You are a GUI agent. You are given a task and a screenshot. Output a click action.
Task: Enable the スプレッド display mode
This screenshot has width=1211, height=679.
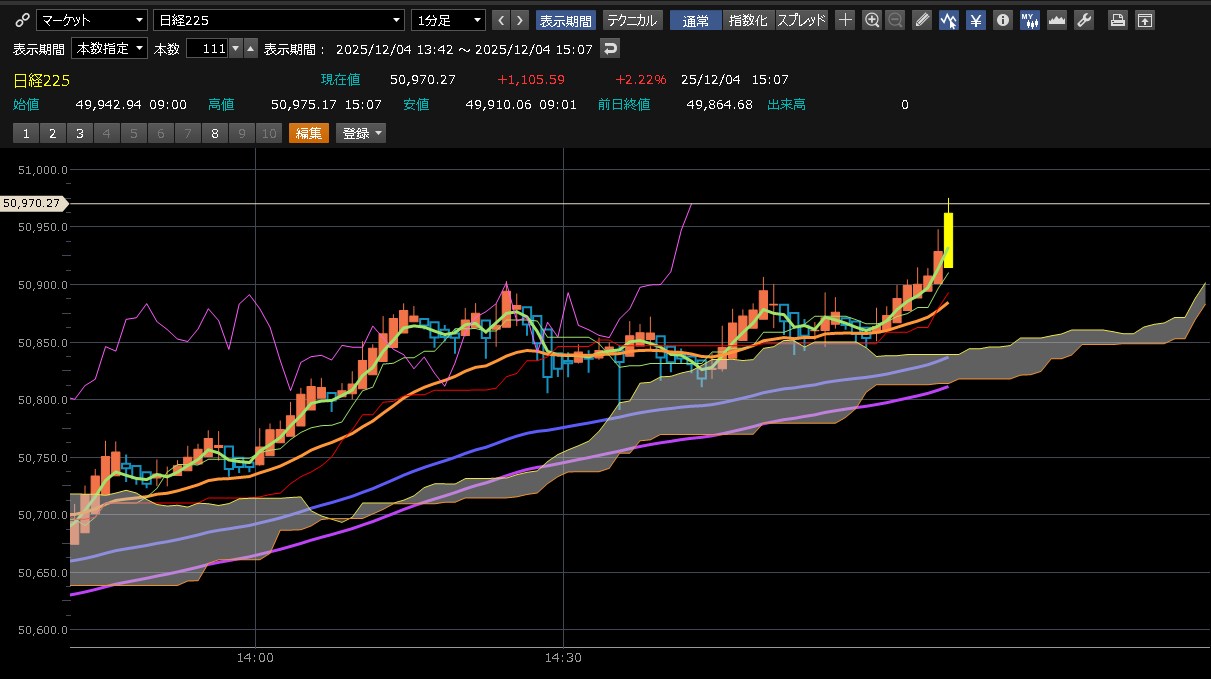click(802, 20)
